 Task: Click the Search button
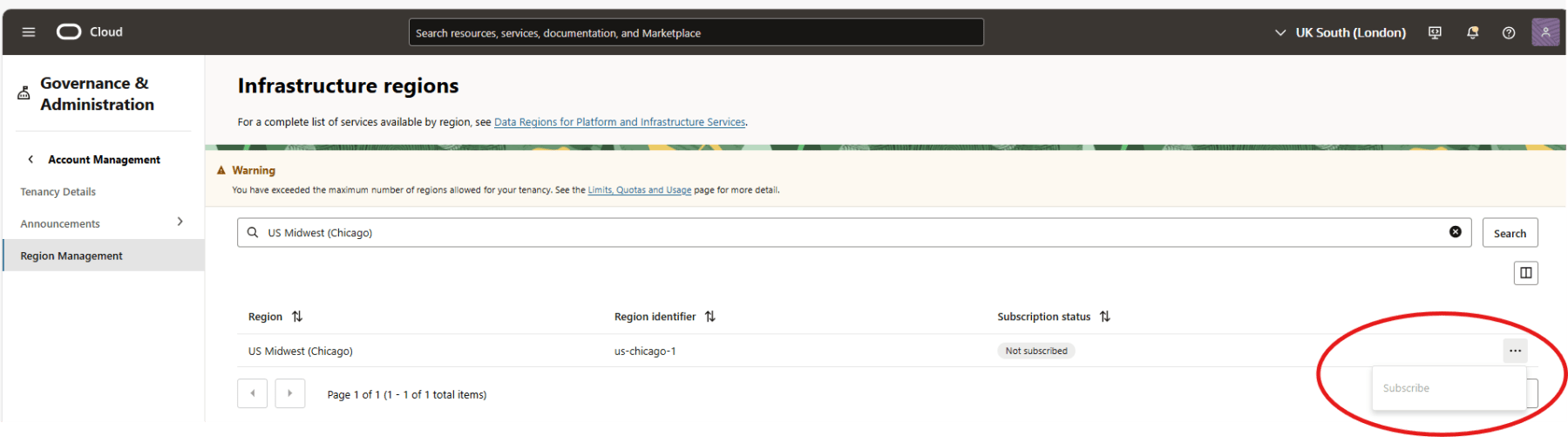tap(1510, 233)
